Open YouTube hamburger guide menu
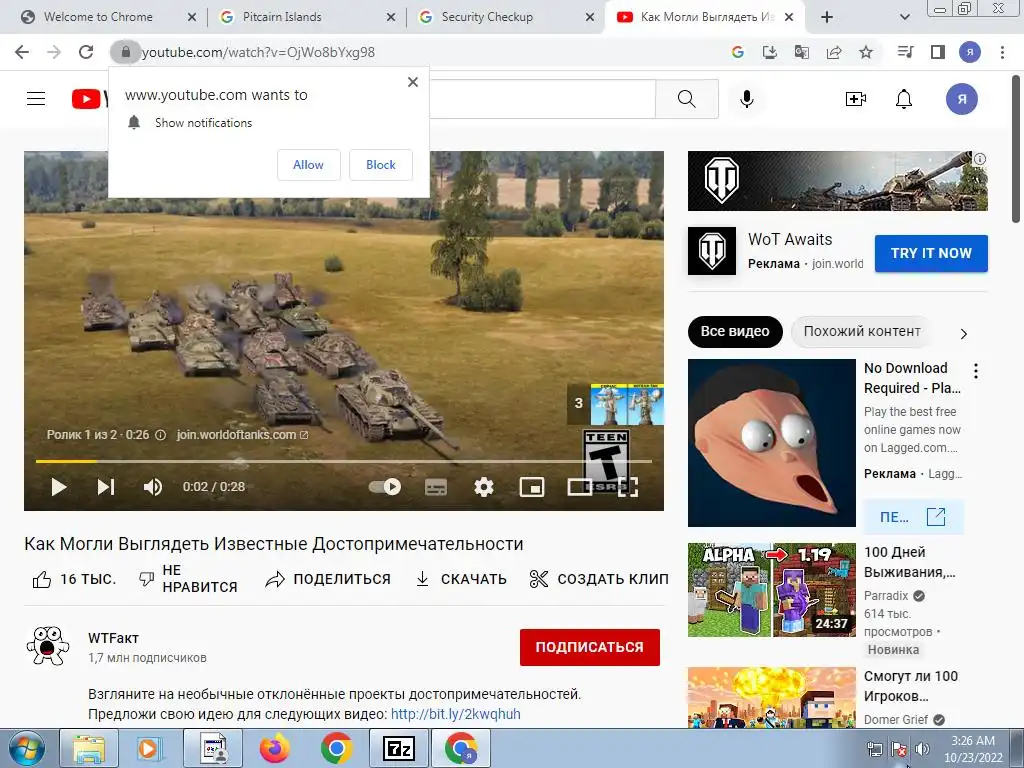Viewport: 1024px width, 768px height. click(36, 99)
